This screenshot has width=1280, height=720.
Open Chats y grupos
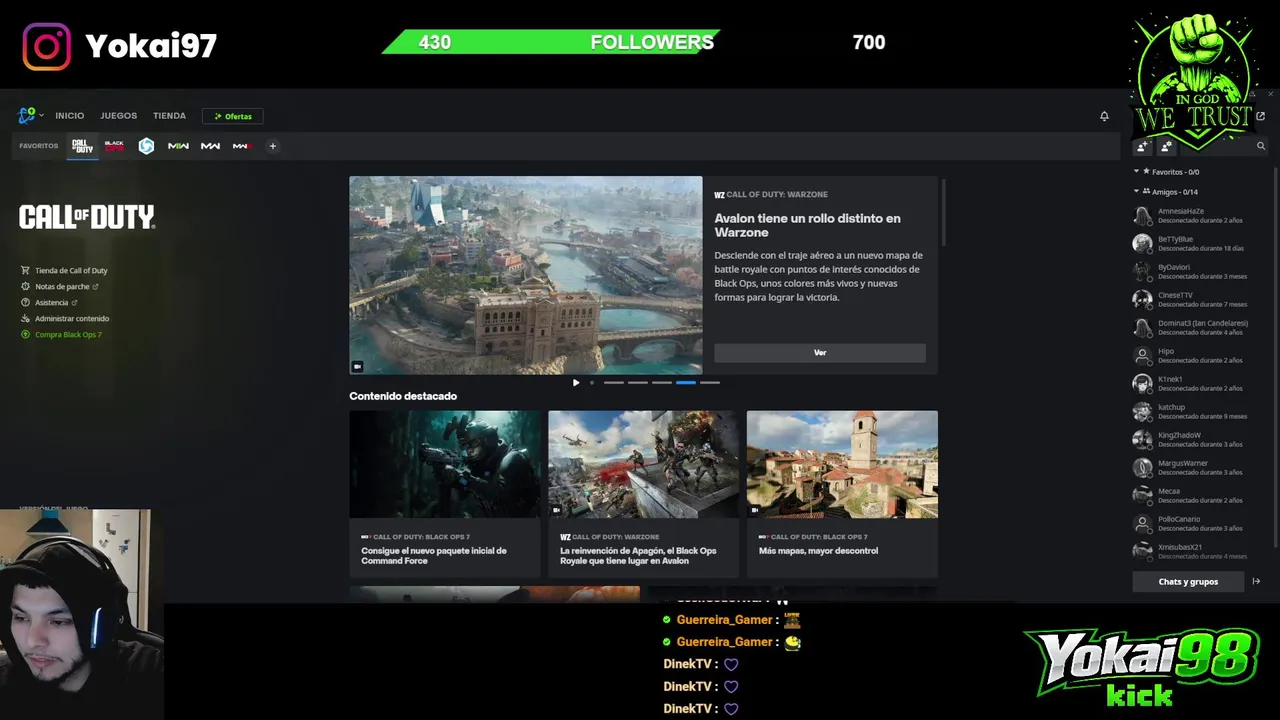tap(1188, 581)
